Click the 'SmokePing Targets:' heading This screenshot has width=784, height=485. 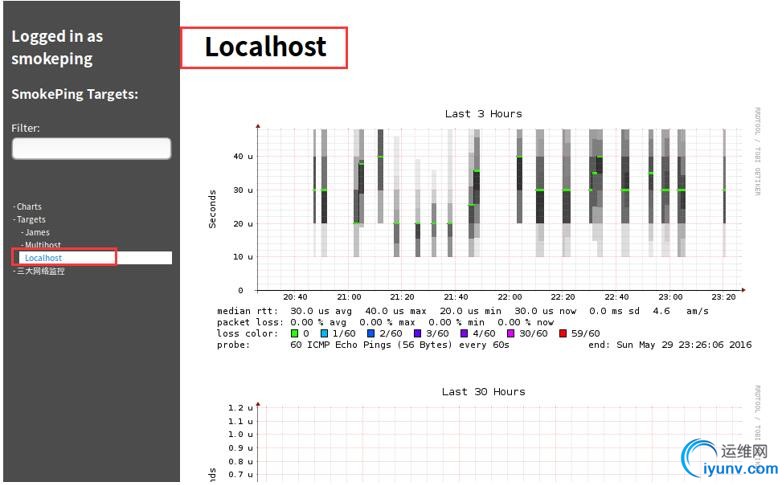click(x=75, y=94)
